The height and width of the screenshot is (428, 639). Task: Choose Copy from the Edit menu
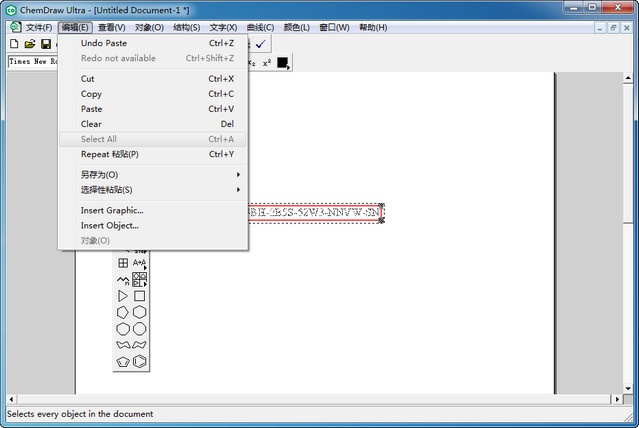153,94
